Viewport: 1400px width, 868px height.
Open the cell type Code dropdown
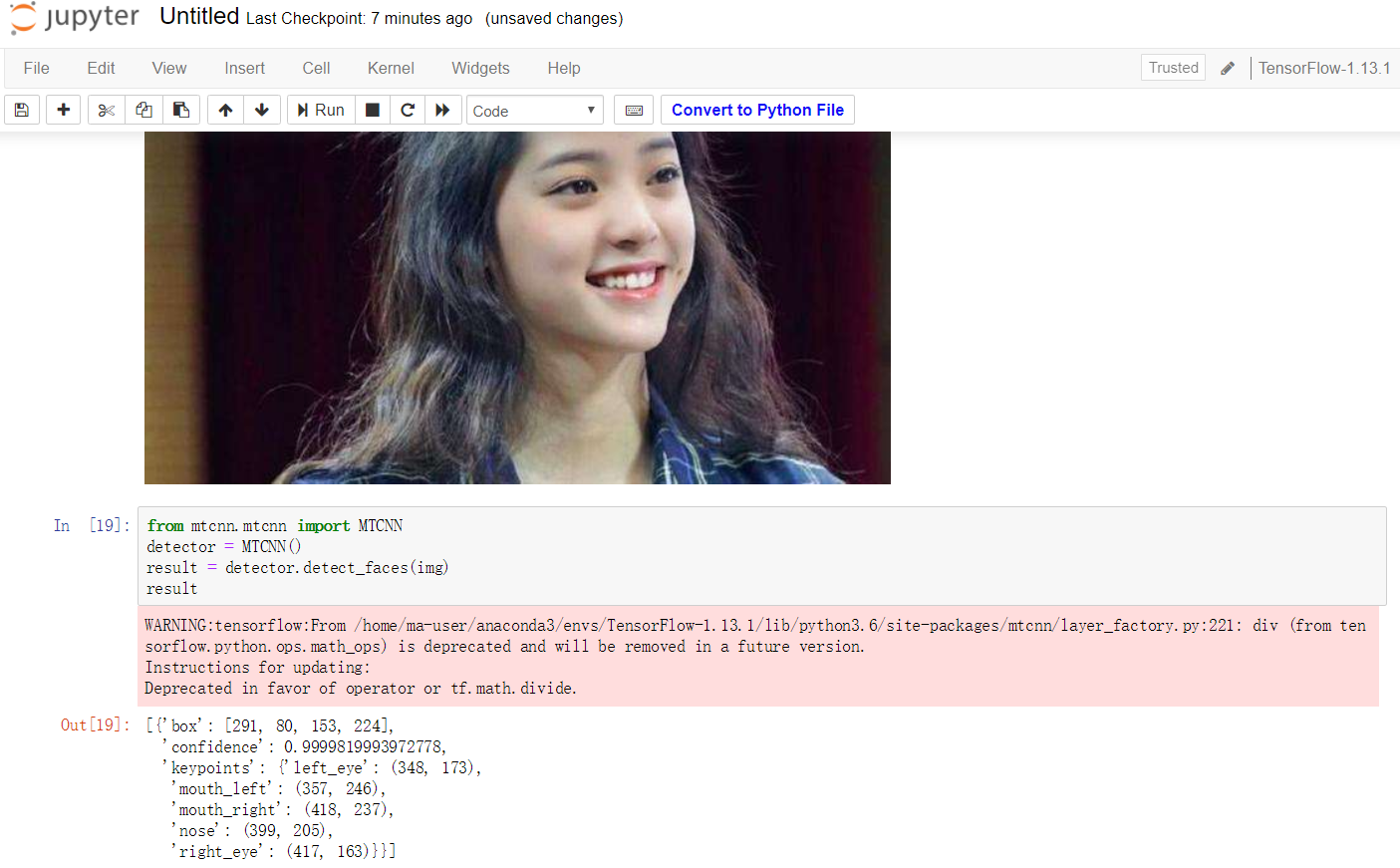[x=535, y=111]
